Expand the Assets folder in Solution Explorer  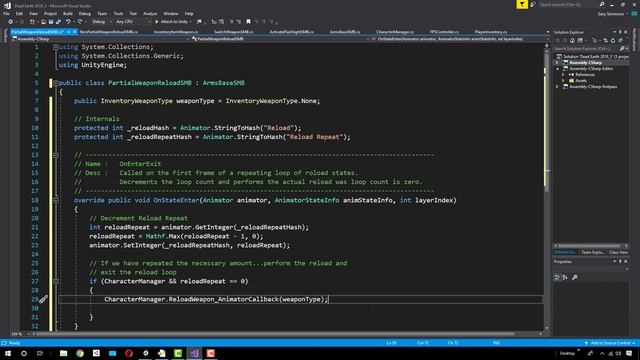[x=563, y=81]
